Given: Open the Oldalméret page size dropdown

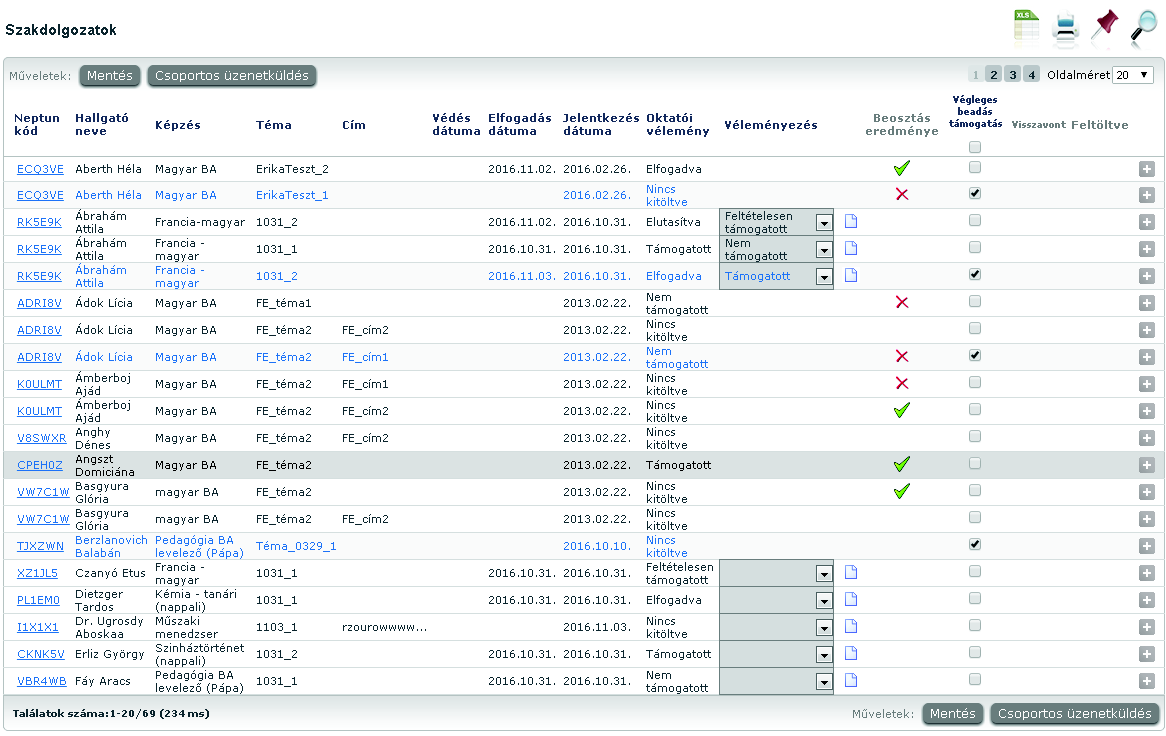Looking at the screenshot, I should (1133, 75).
